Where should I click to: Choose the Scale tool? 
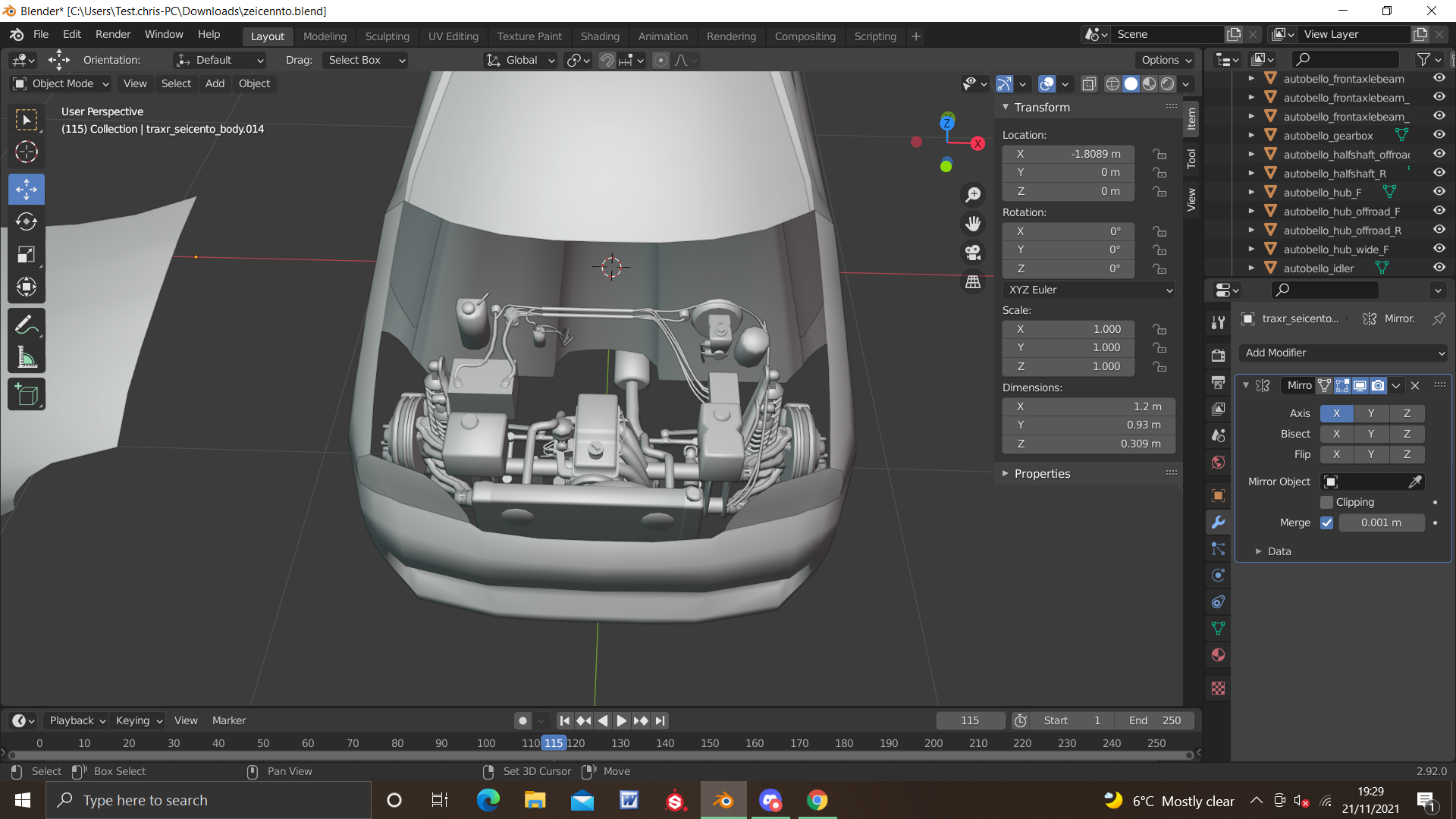(27, 254)
